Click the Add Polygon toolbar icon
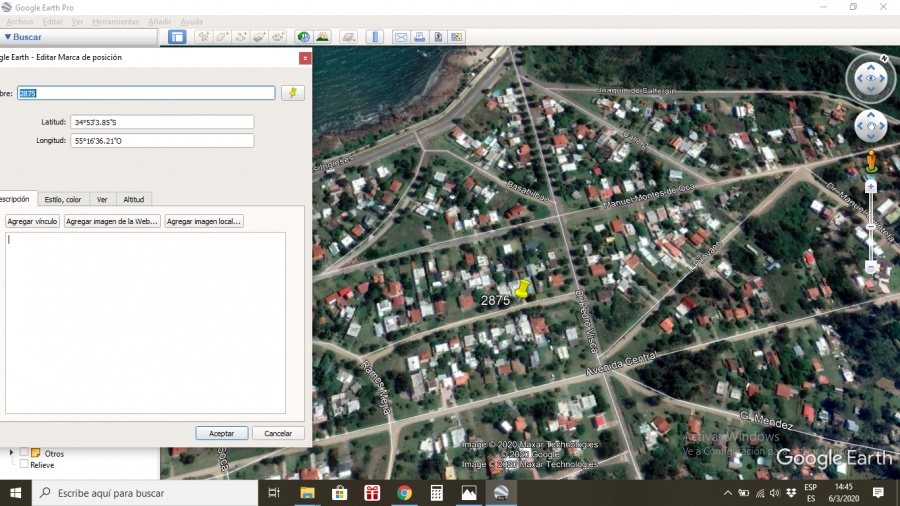 coord(223,37)
